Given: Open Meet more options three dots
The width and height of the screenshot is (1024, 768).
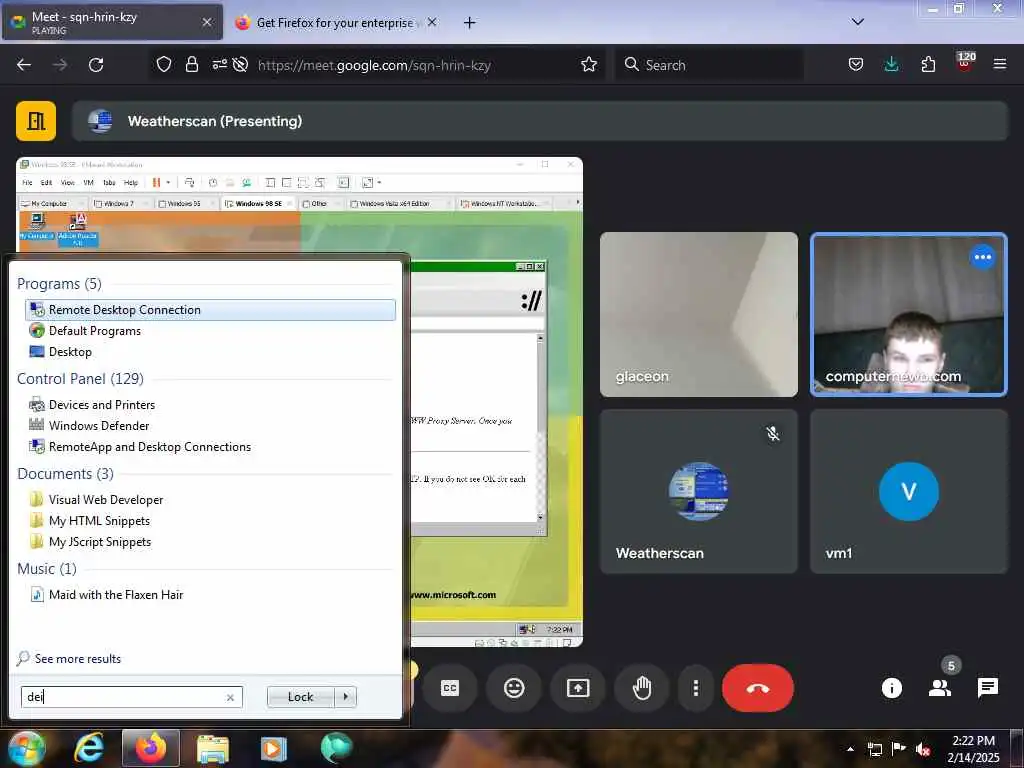Looking at the screenshot, I should click(x=696, y=688).
